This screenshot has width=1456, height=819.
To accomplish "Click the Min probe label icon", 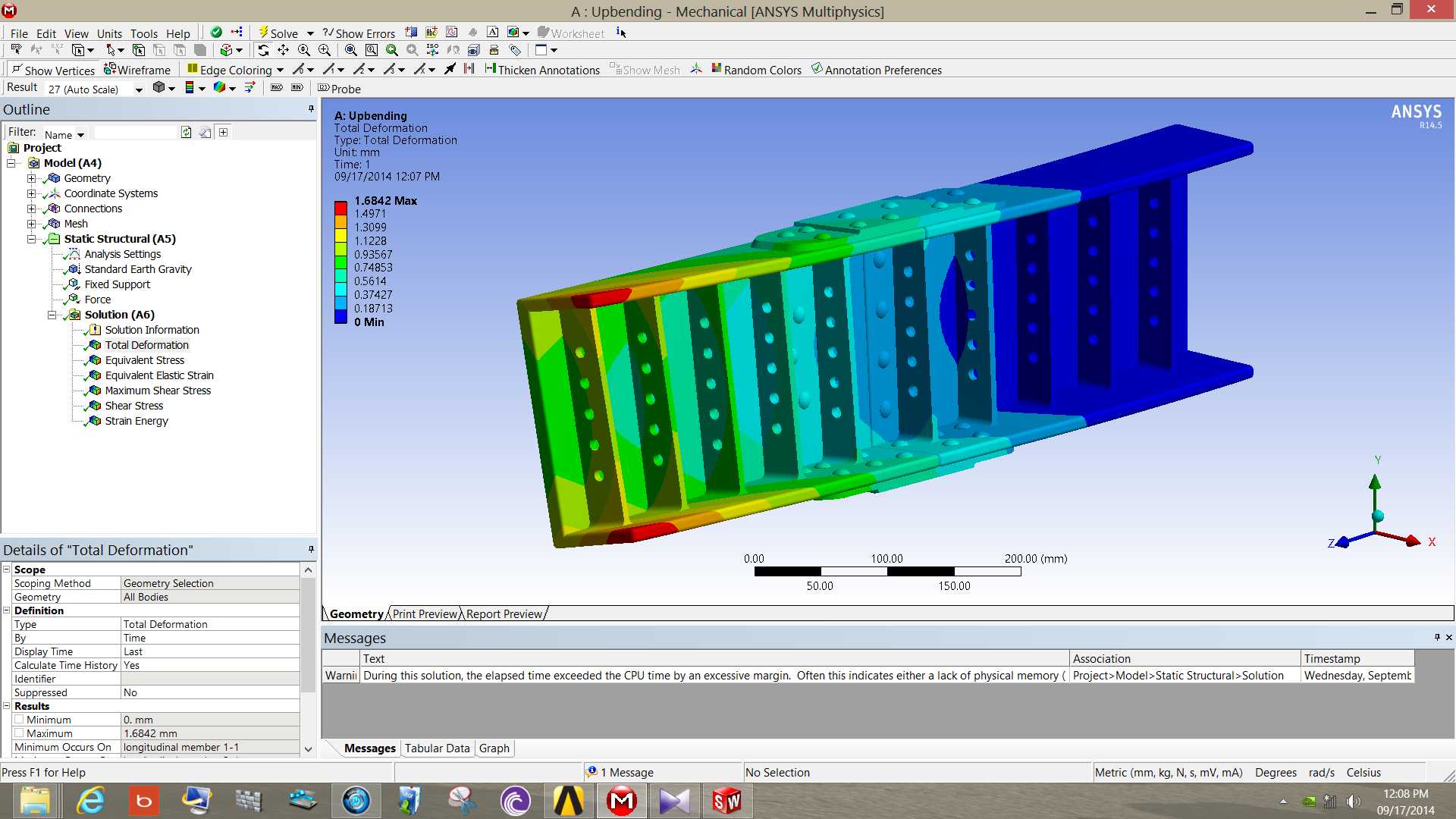I will (x=297, y=88).
